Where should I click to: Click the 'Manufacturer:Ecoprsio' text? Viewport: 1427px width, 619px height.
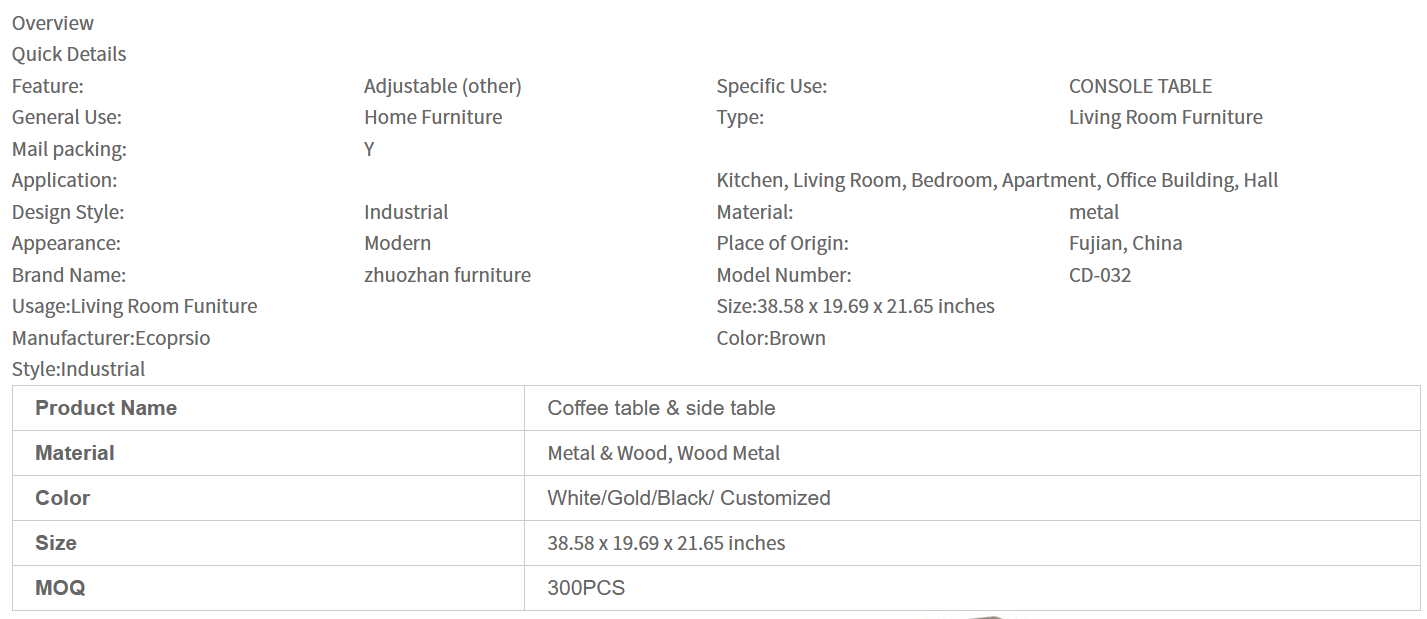[111, 338]
